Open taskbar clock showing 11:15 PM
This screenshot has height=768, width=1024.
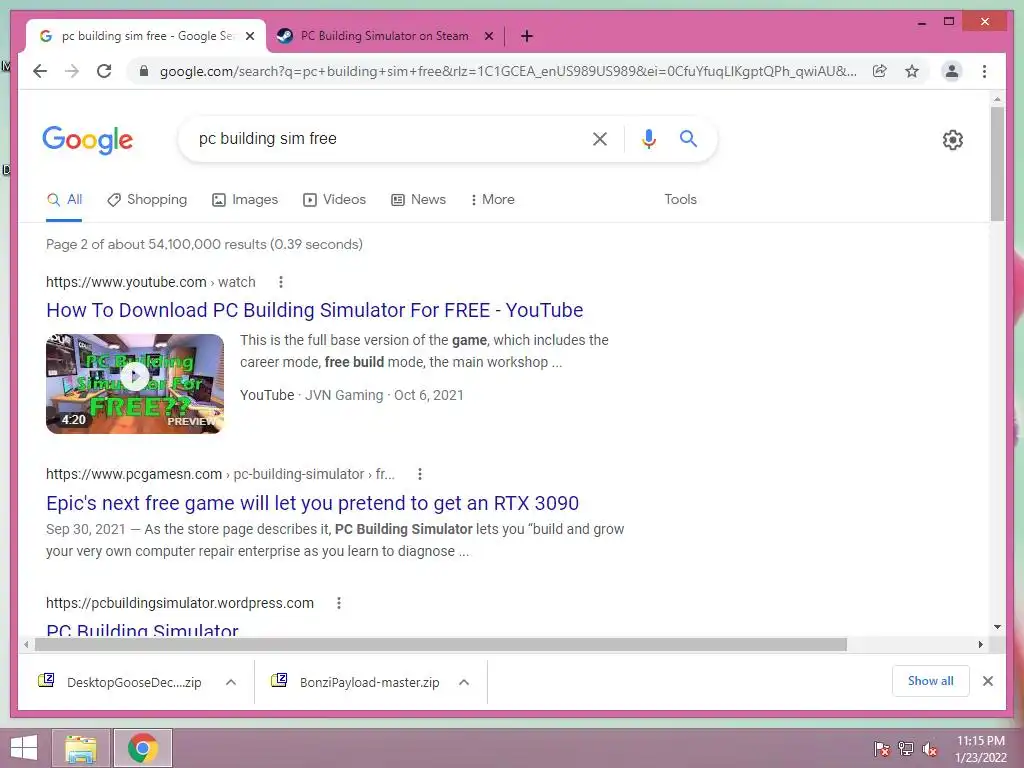pyautogui.click(x=981, y=748)
